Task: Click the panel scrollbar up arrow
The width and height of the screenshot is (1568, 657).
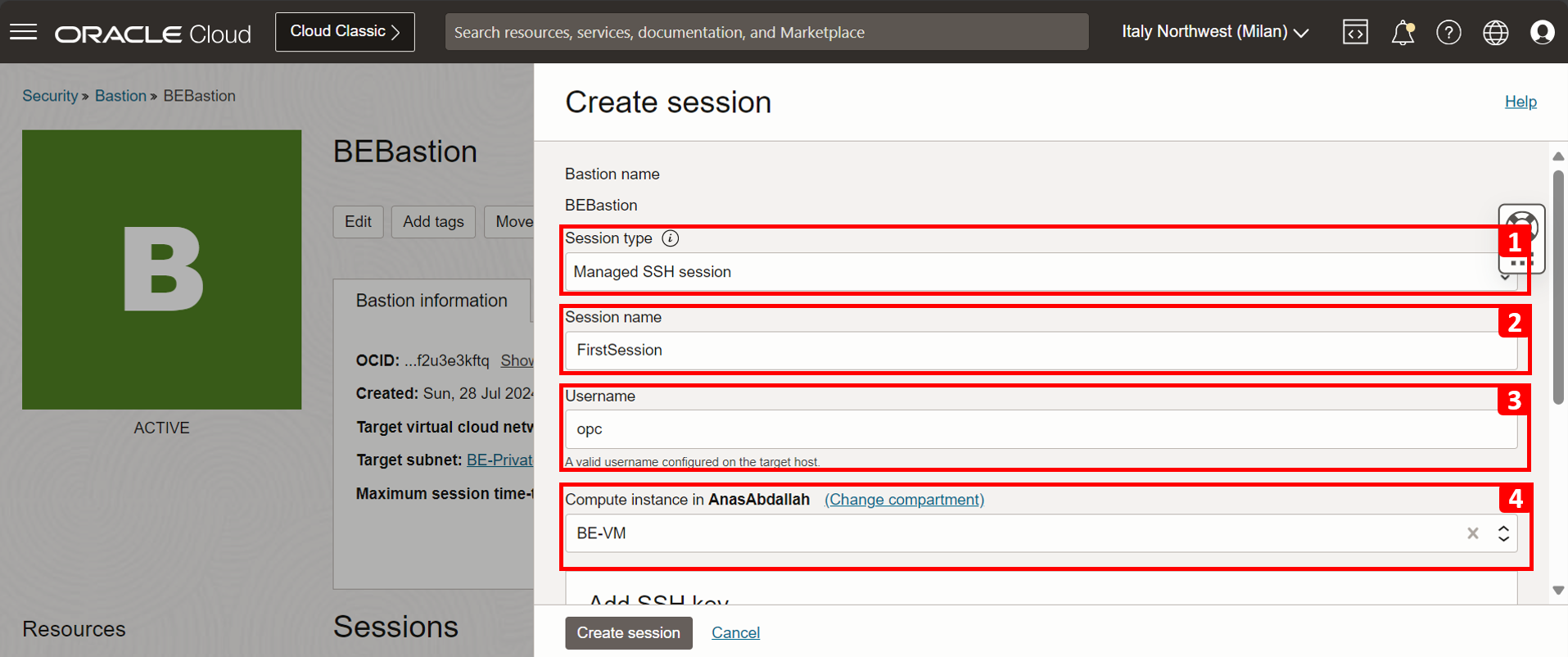Action: point(1558,156)
